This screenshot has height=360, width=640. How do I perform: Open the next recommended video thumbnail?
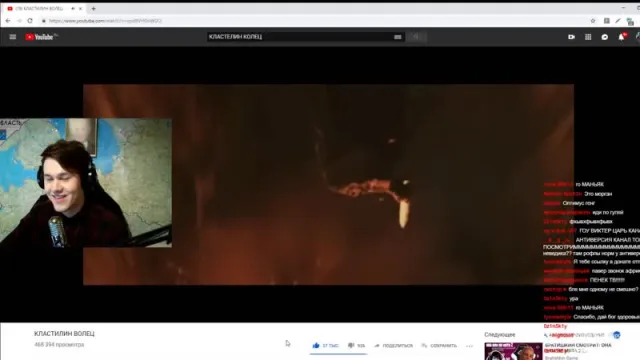pos(513,351)
